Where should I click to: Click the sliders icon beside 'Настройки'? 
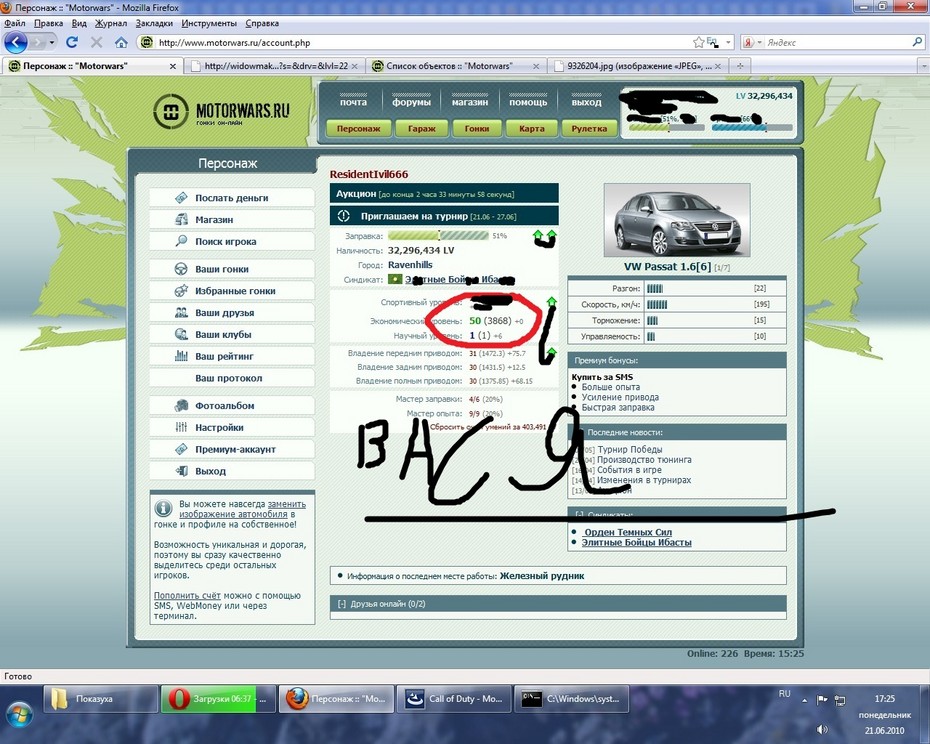tap(181, 427)
